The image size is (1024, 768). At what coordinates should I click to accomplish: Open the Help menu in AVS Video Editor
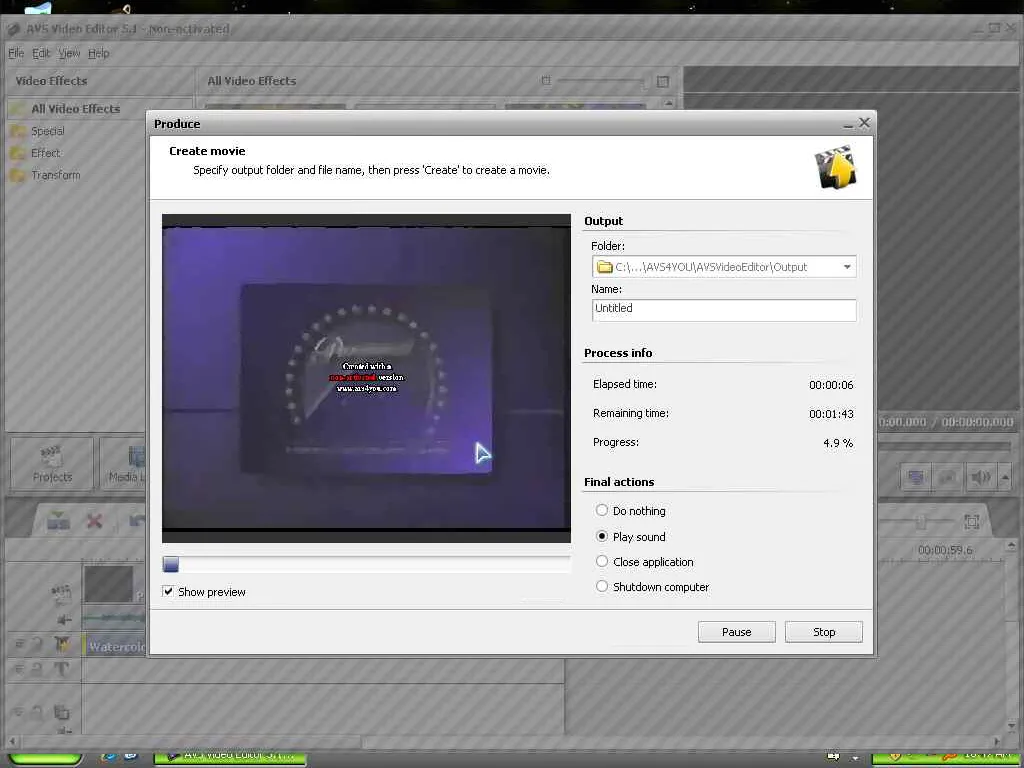[x=99, y=54]
